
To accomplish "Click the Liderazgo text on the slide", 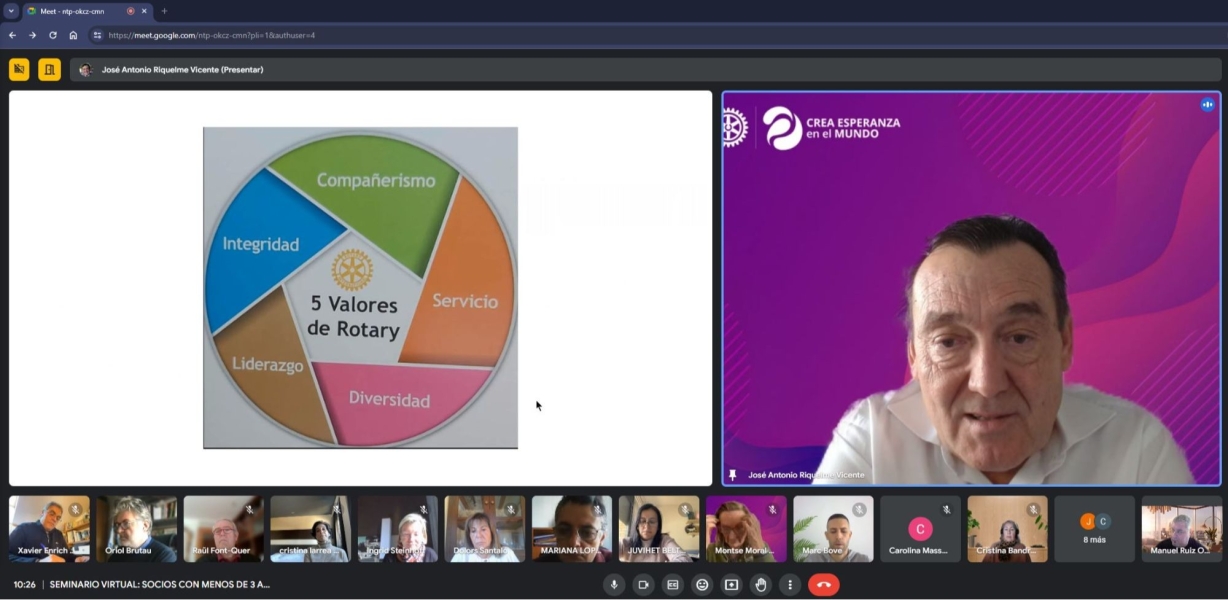I will 267,365.
